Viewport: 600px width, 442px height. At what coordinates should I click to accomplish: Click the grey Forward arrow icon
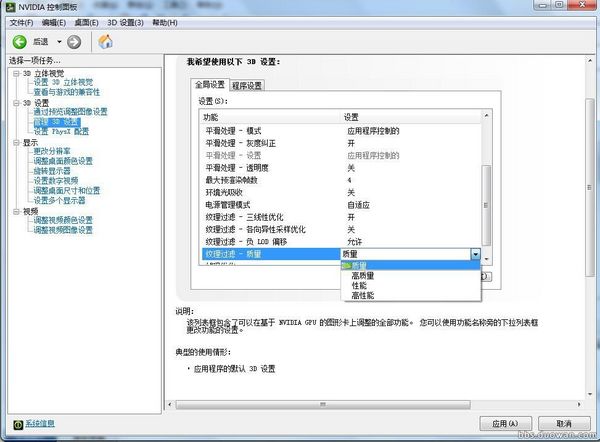click(x=74, y=42)
